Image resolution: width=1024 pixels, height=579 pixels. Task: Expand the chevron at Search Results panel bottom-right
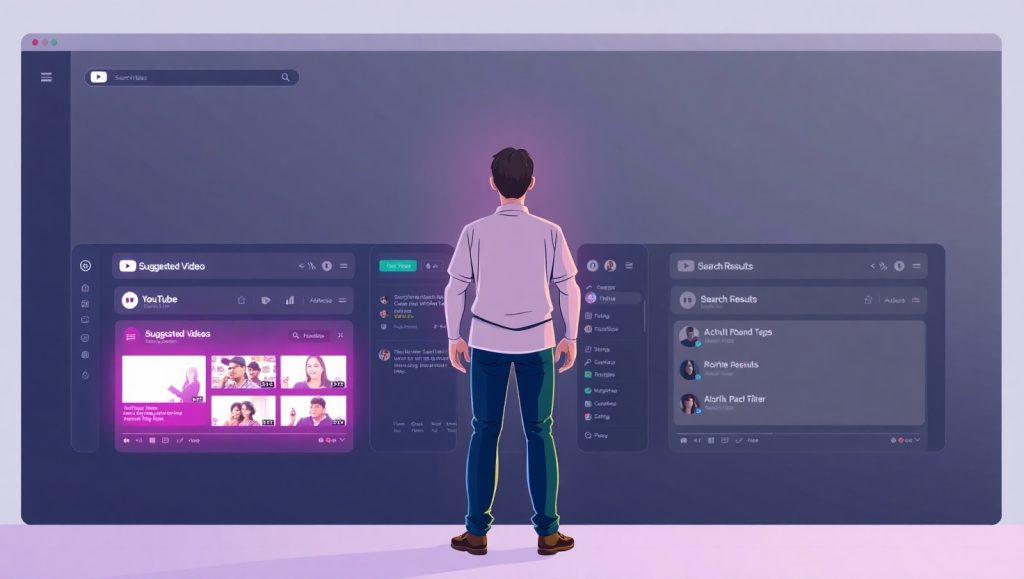[x=917, y=440]
